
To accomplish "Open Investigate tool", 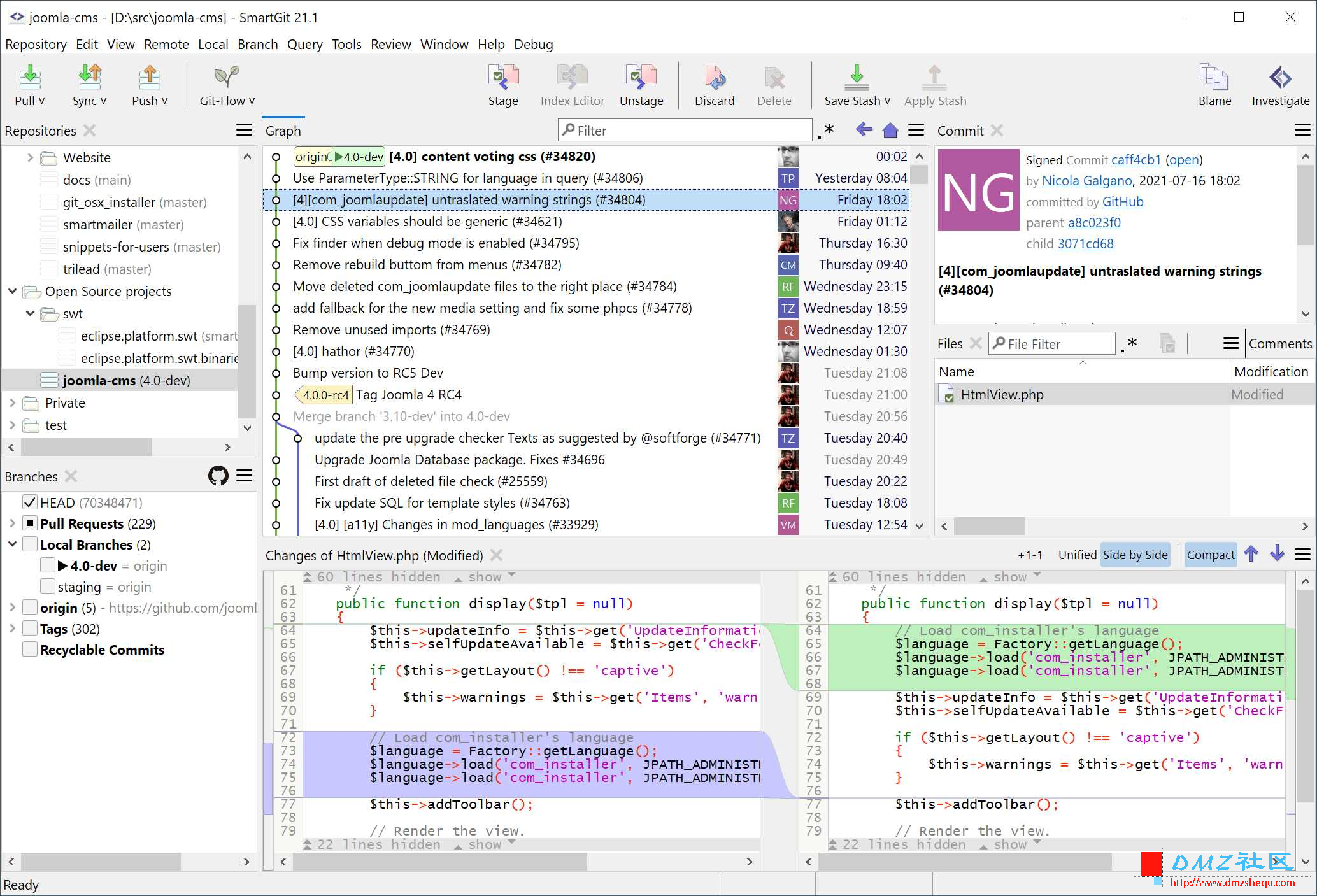I will [x=1280, y=85].
